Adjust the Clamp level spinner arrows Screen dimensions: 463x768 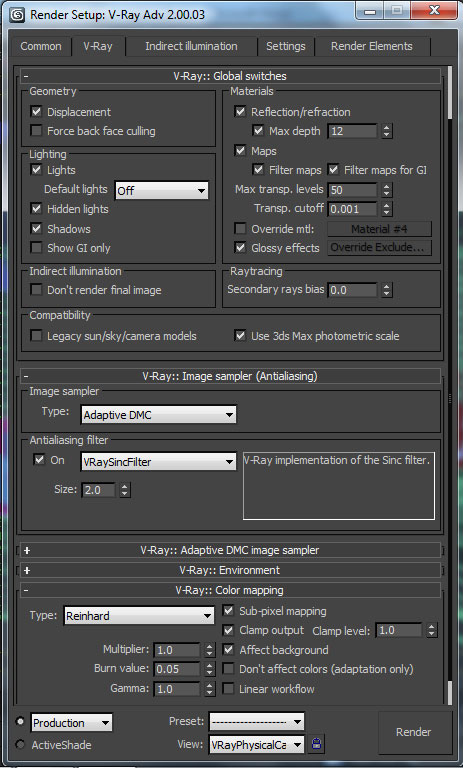(431, 630)
